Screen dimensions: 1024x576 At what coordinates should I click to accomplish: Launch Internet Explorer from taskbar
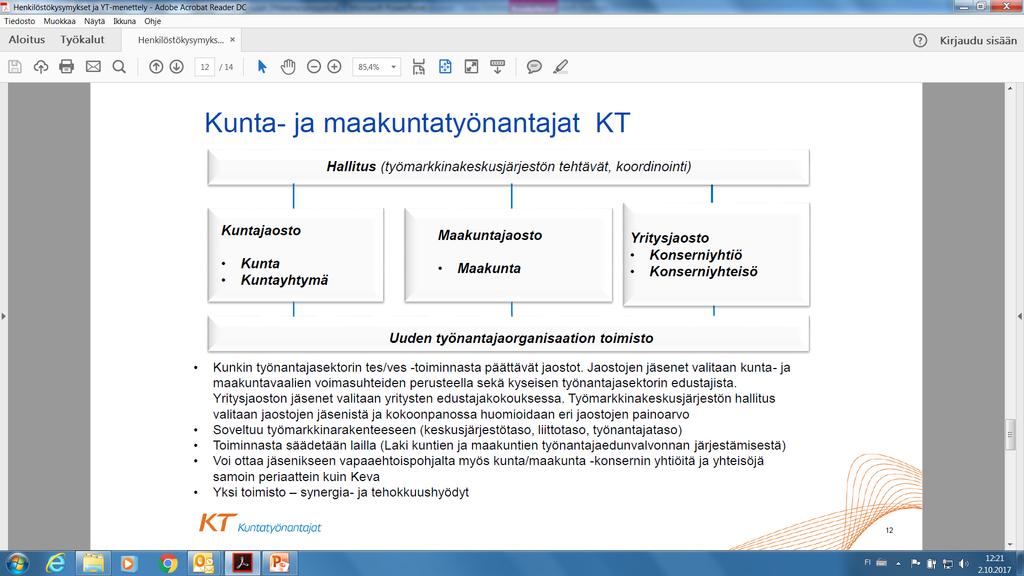pyautogui.click(x=56, y=563)
